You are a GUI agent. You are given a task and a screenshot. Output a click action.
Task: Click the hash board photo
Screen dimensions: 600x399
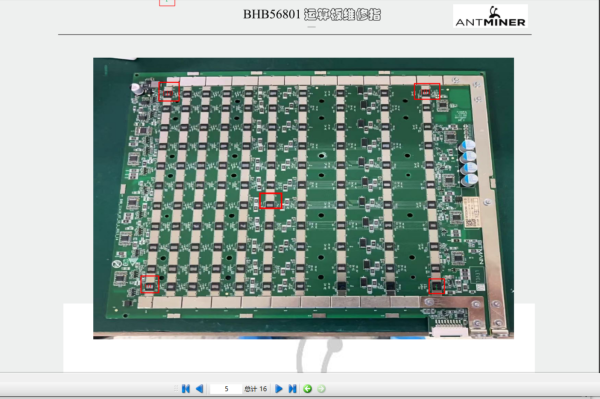tap(303, 198)
